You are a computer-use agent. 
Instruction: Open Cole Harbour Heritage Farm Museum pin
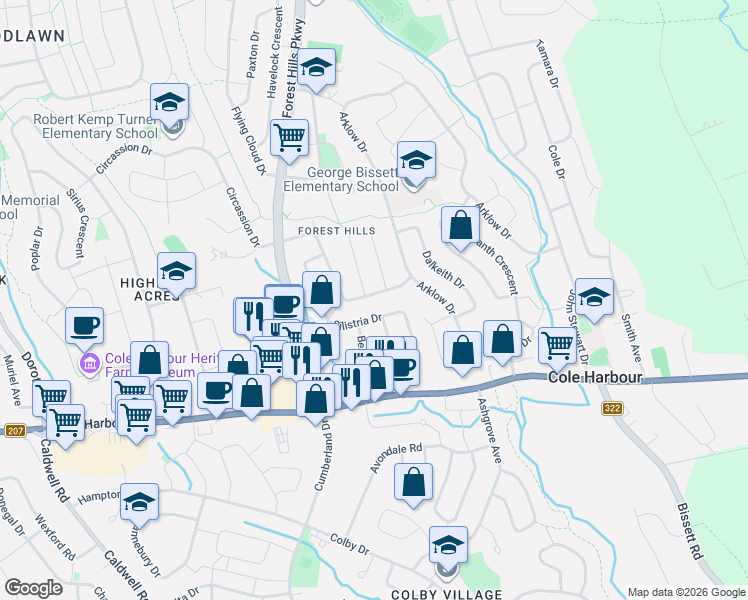click(x=90, y=365)
